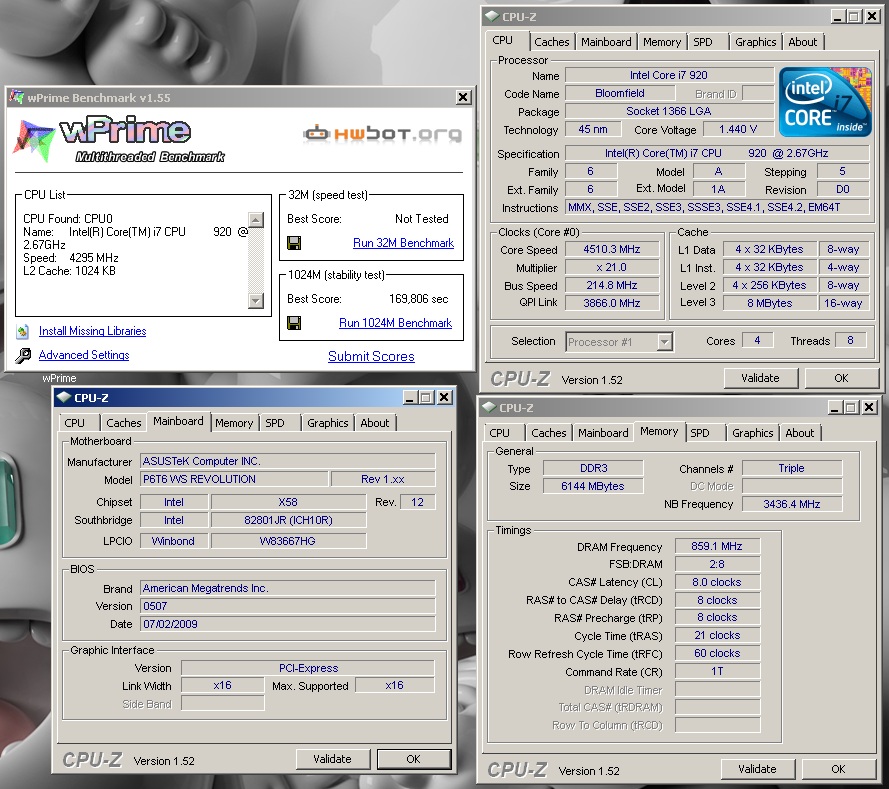Click the Intel Core i7 inside logo
The width and height of the screenshot is (889, 789).
pos(825,102)
